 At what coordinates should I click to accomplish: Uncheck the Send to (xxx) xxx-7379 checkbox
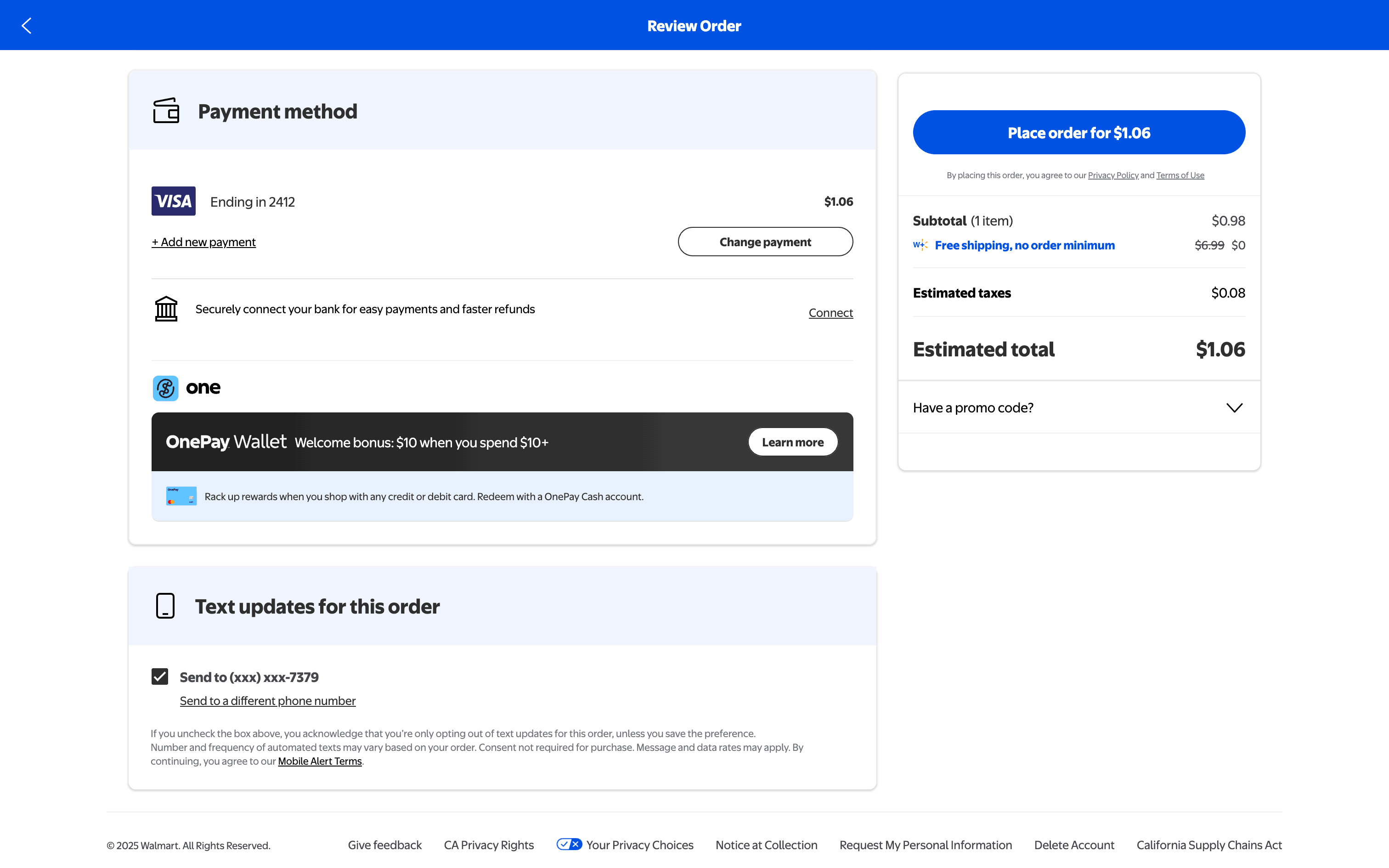pyautogui.click(x=160, y=676)
